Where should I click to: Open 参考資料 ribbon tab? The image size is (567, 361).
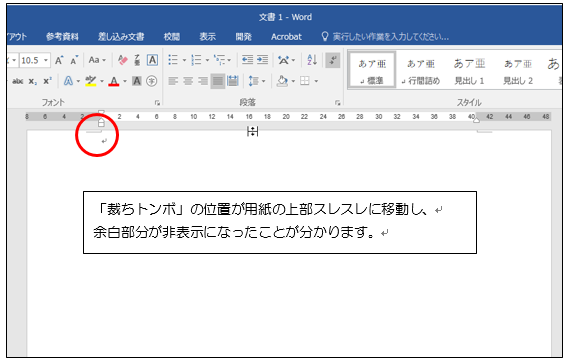[62, 37]
